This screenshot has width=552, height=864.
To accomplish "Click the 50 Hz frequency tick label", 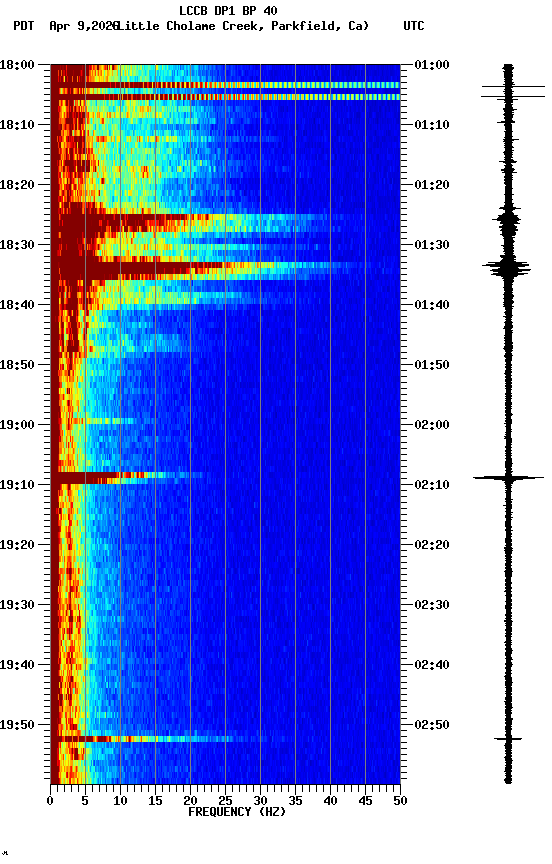I will click(x=400, y=801).
